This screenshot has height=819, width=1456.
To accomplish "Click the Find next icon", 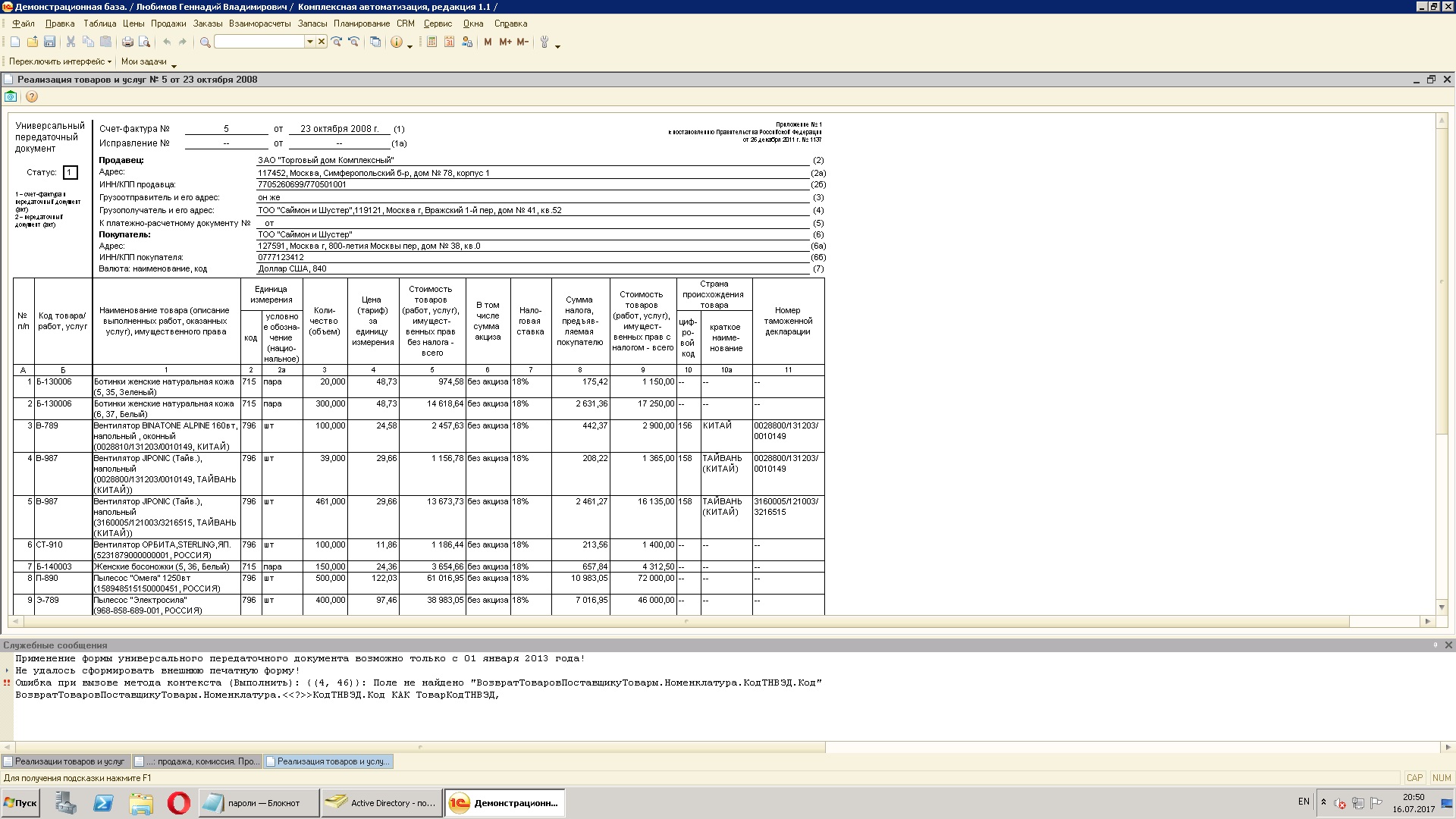I will (x=337, y=42).
